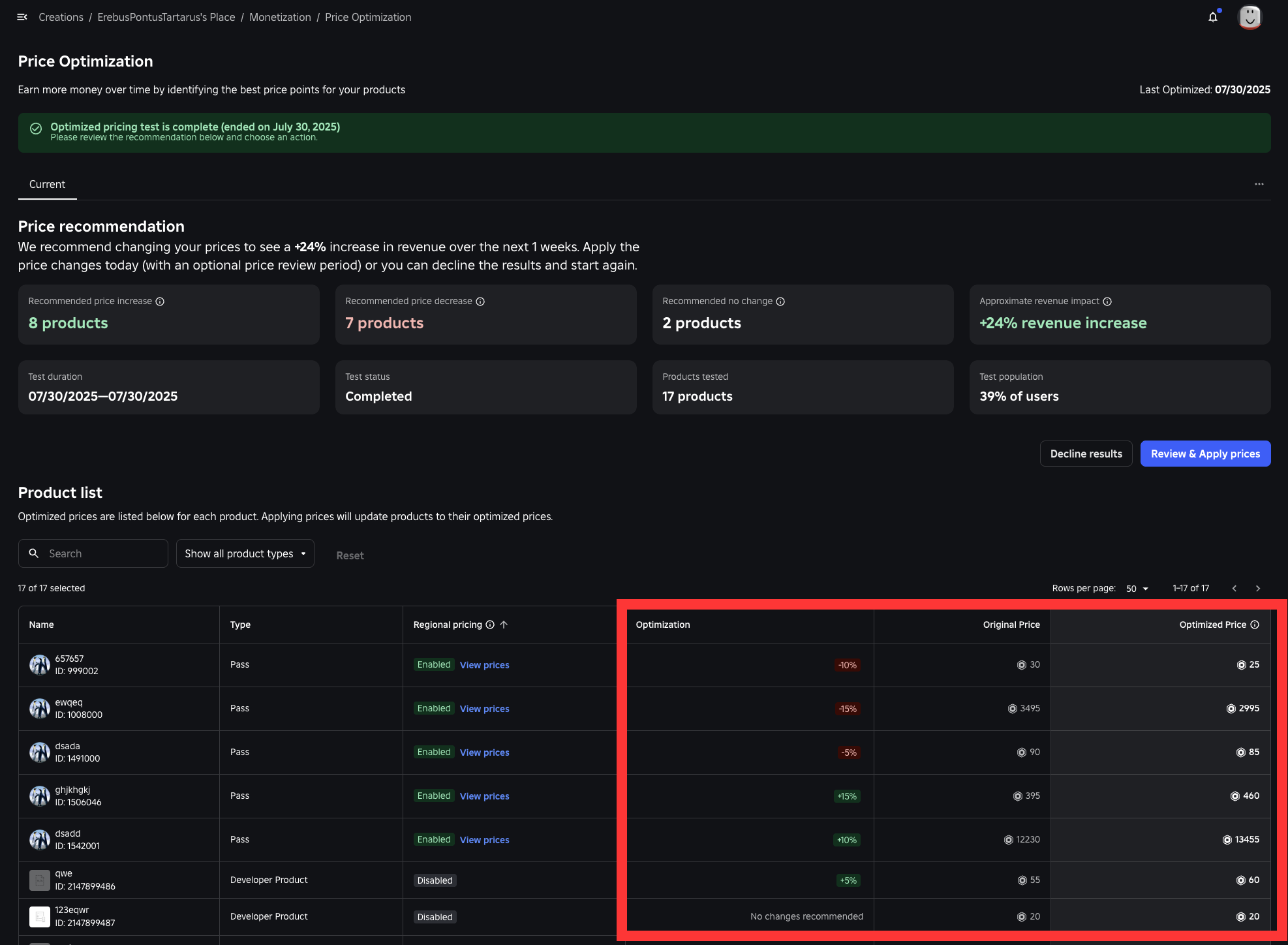Click info icon beside Recommended price decrease
The height and width of the screenshot is (945, 1288).
coord(481,302)
